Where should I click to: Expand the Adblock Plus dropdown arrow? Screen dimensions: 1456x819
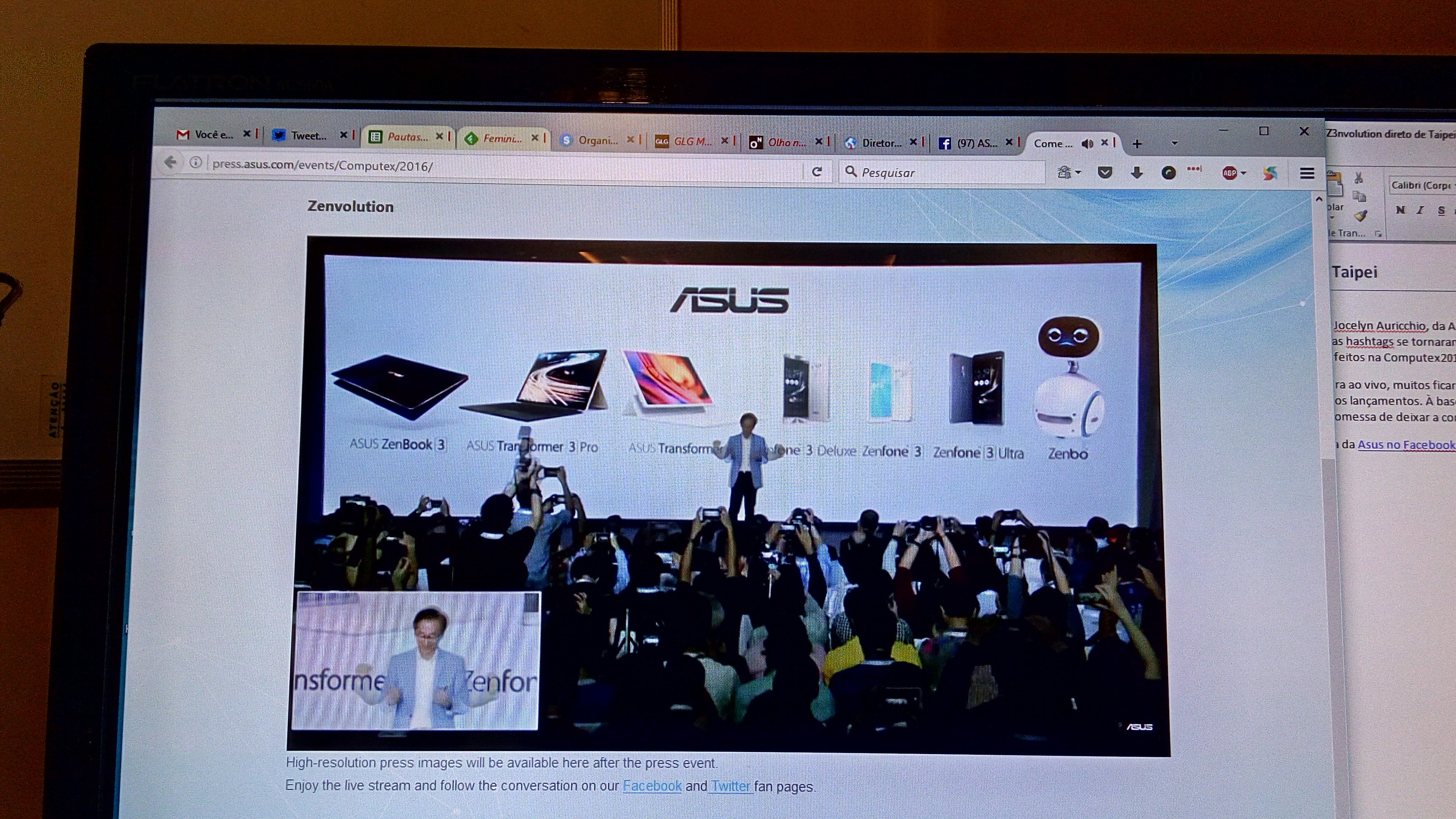[1243, 173]
